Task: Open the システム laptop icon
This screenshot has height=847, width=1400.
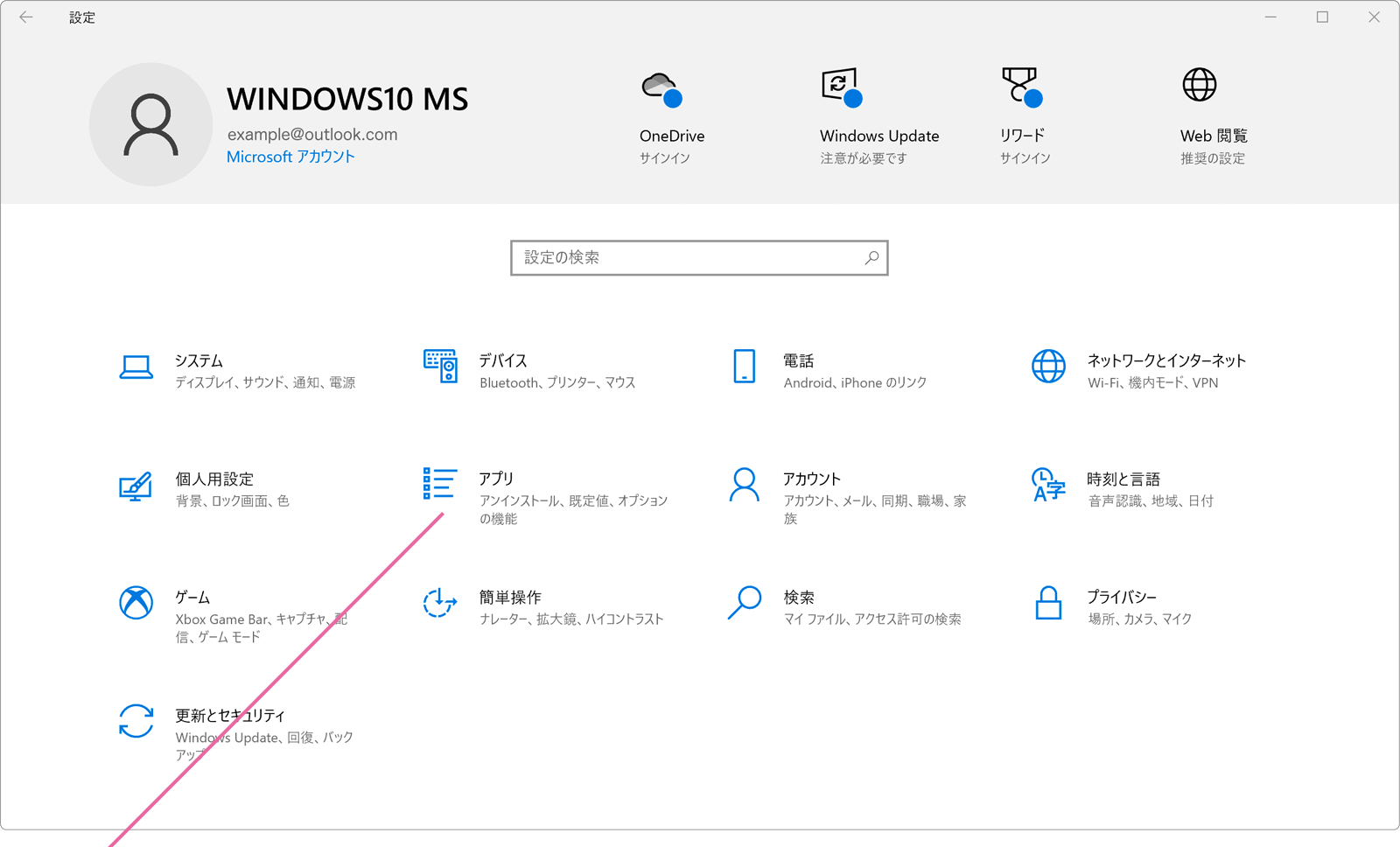Action: click(136, 367)
